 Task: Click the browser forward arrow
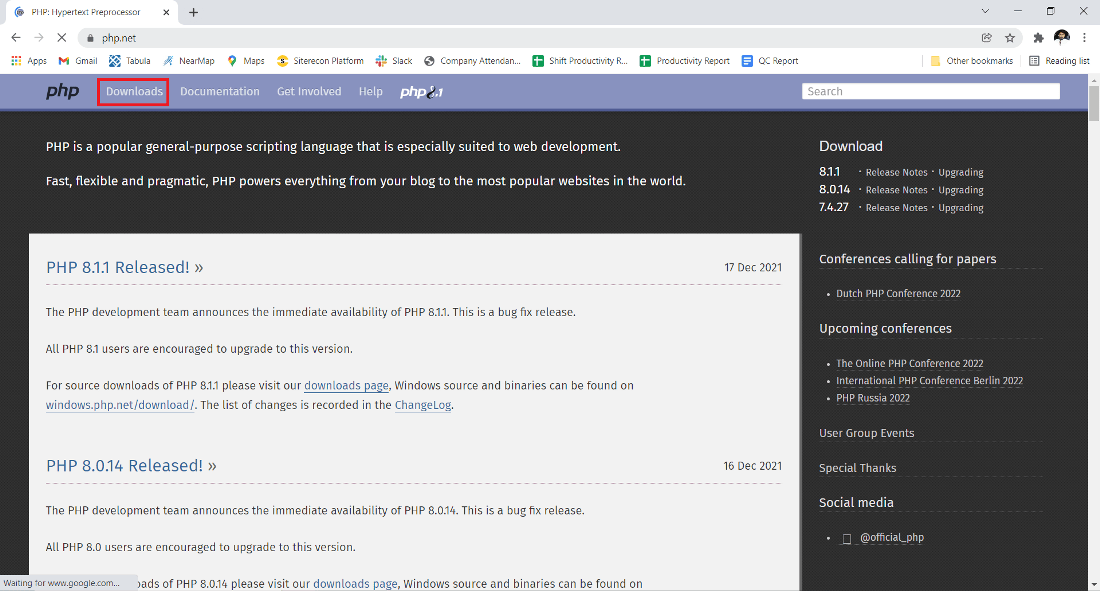click(39, 38)
